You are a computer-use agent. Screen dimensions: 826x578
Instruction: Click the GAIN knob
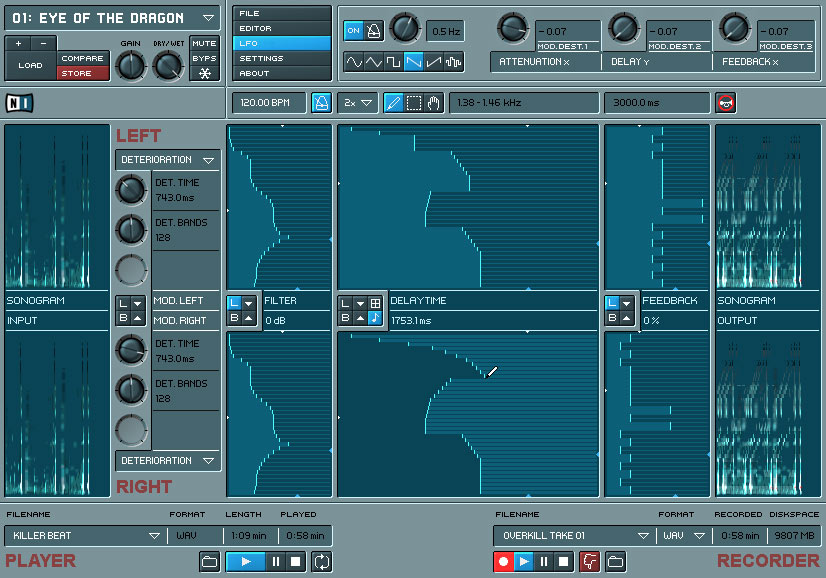(x=131, y=66)
